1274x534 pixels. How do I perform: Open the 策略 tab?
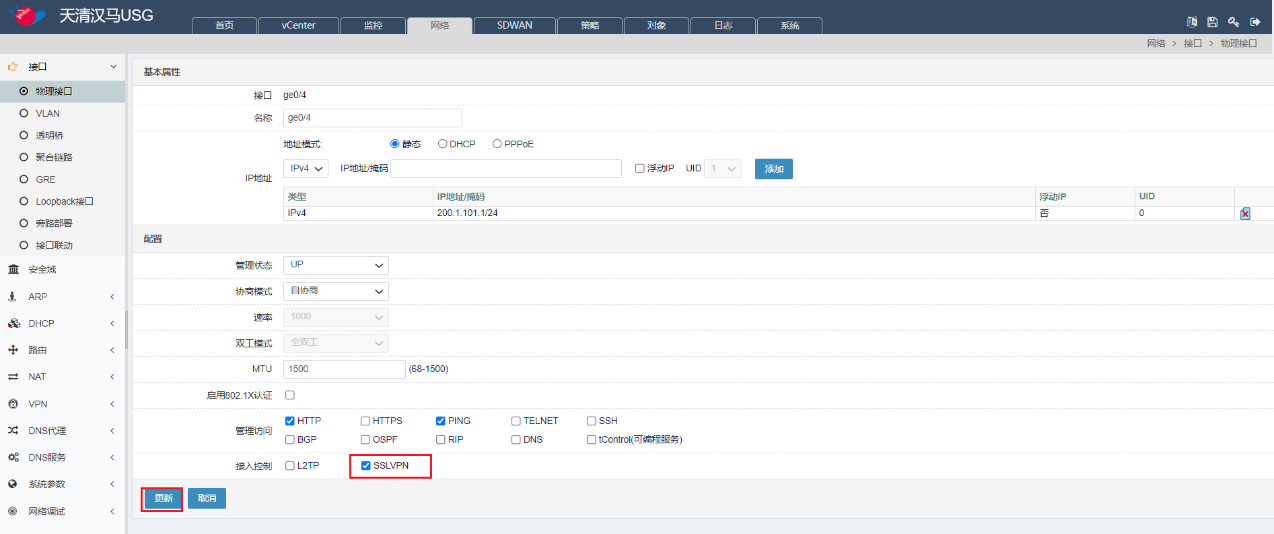(590, 25)
